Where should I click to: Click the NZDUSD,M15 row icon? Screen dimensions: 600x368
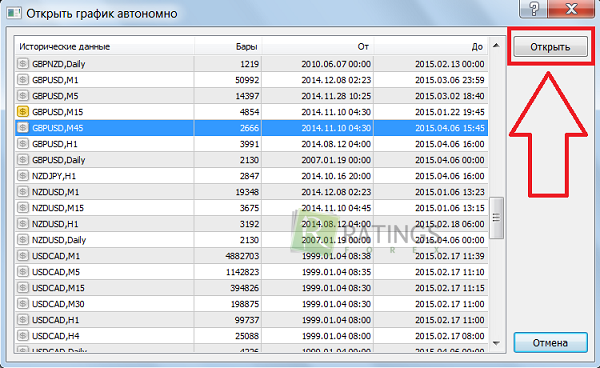click(x=23, y=208)
